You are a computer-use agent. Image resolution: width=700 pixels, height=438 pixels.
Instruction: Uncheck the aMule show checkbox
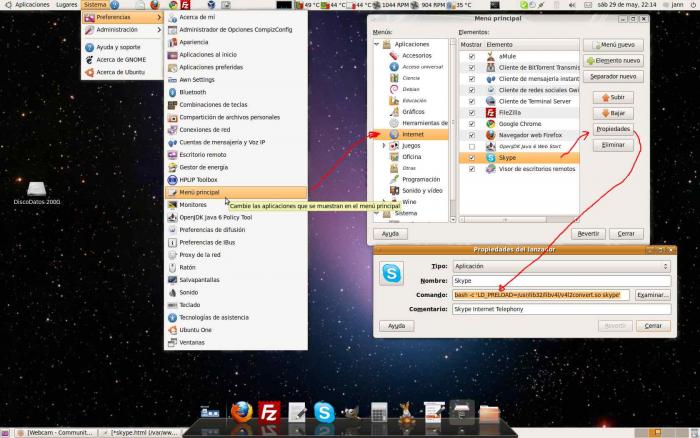point(472,57)
